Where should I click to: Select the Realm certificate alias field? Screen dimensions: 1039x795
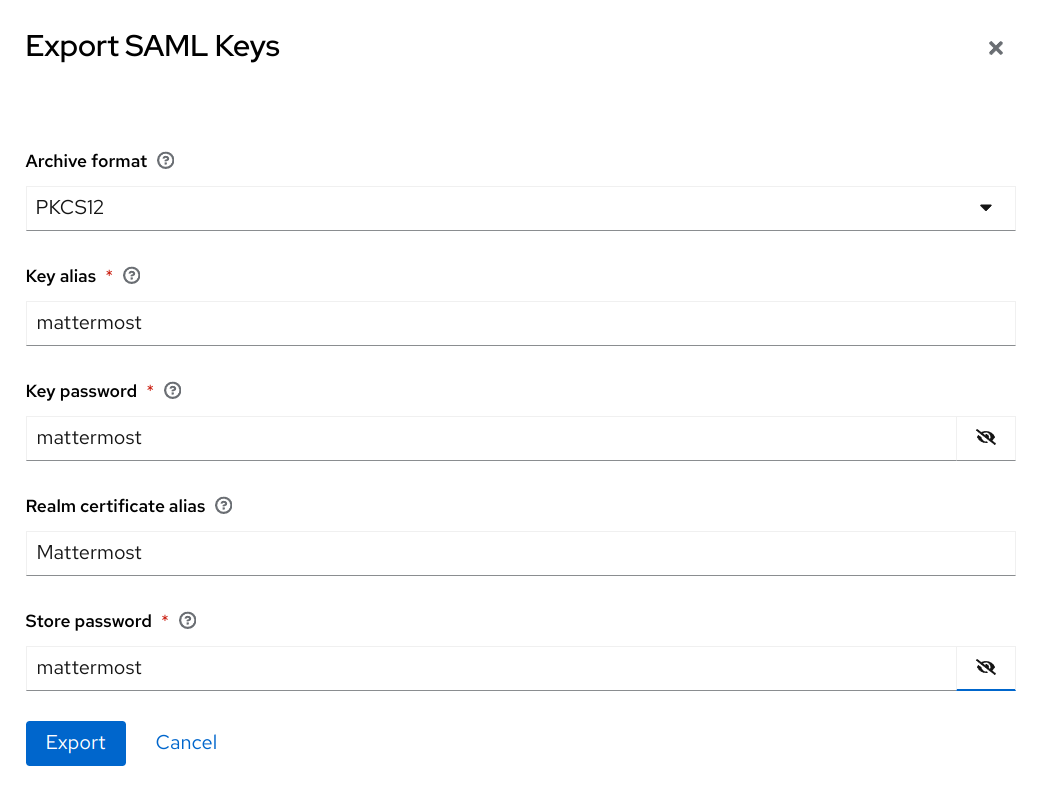[400, 553]
